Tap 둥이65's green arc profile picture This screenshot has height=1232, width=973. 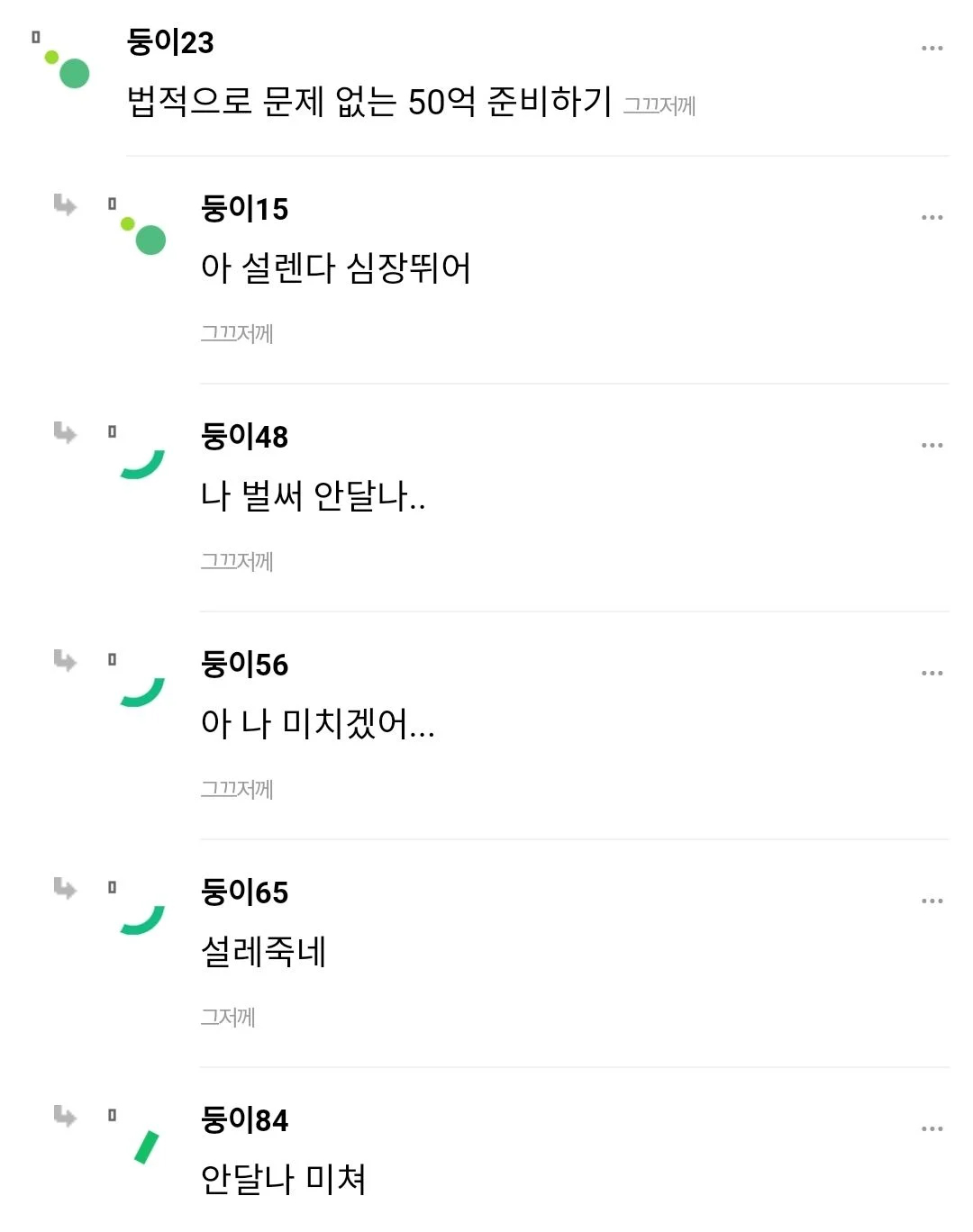click(143, 919)
